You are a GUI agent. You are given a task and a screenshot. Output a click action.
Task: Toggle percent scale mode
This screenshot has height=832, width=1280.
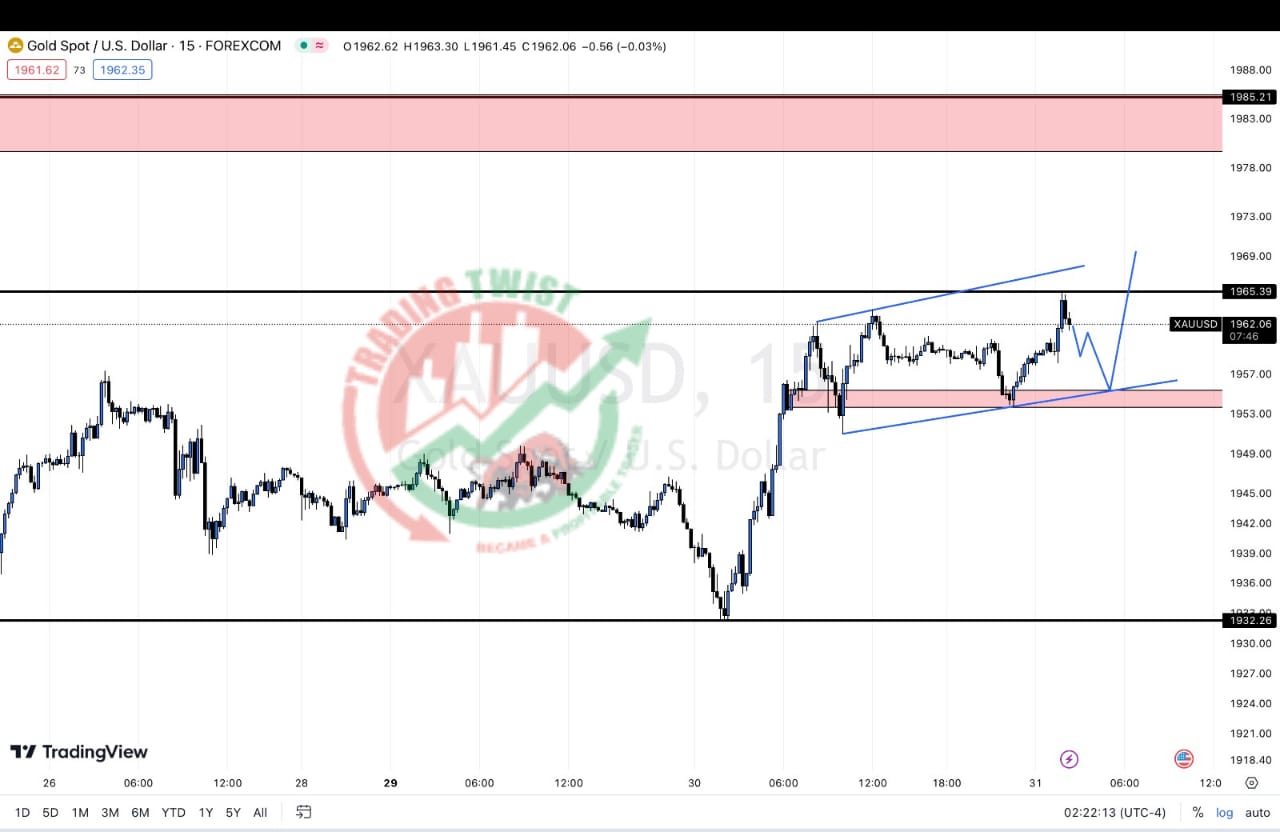tap(1198, 813)
